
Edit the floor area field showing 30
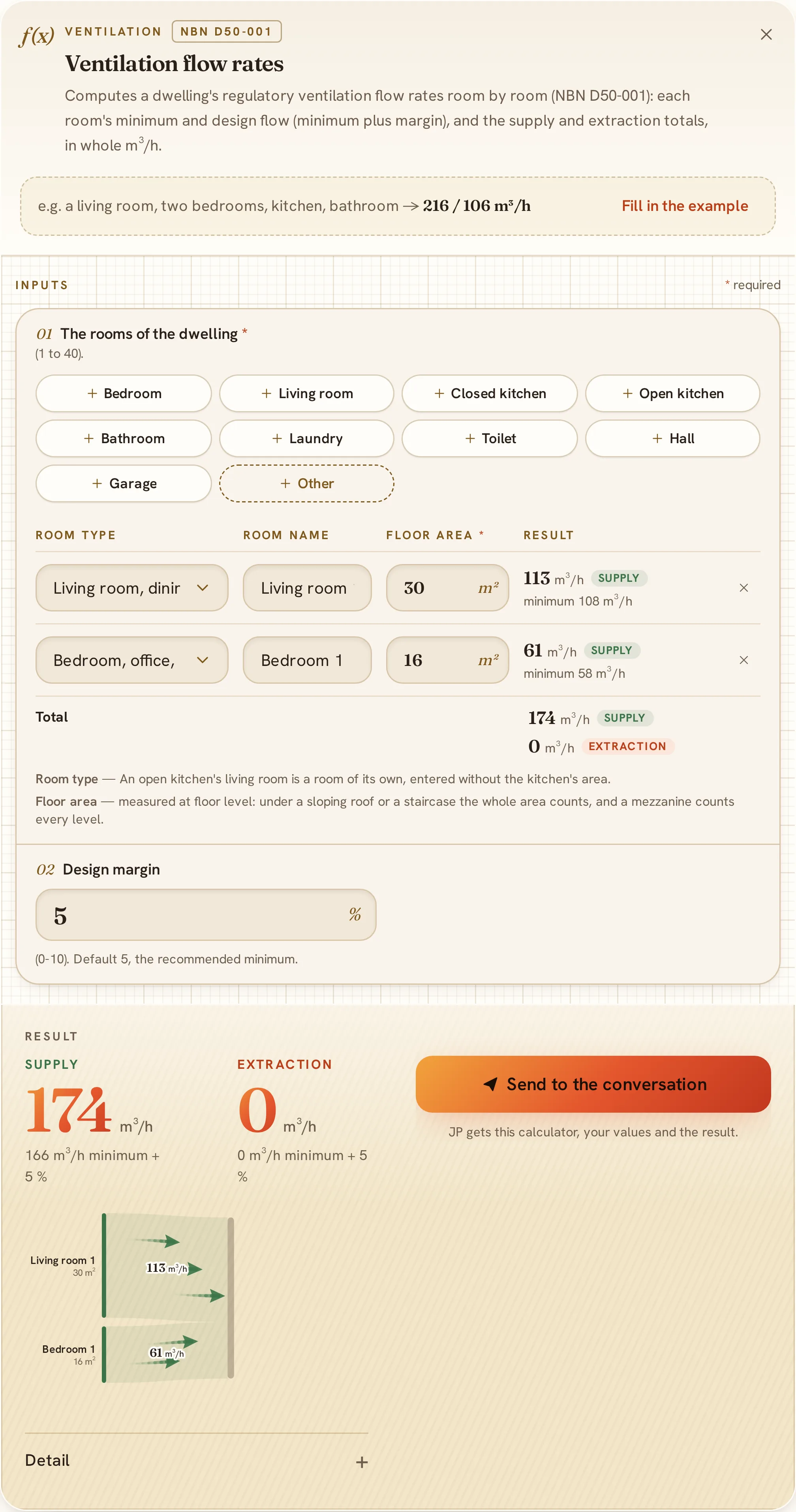click(447, 588)
